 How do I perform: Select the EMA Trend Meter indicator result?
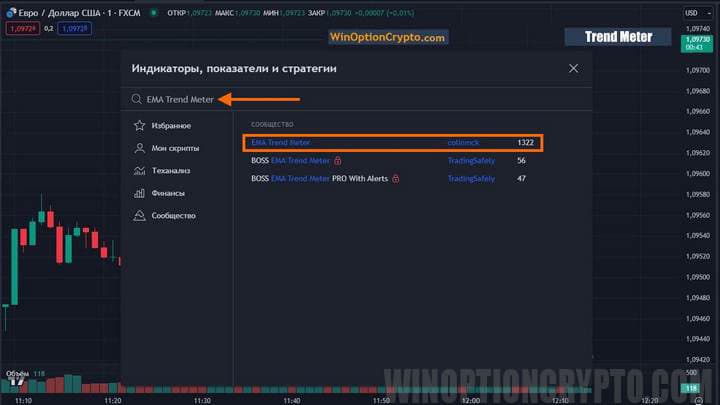281,143
